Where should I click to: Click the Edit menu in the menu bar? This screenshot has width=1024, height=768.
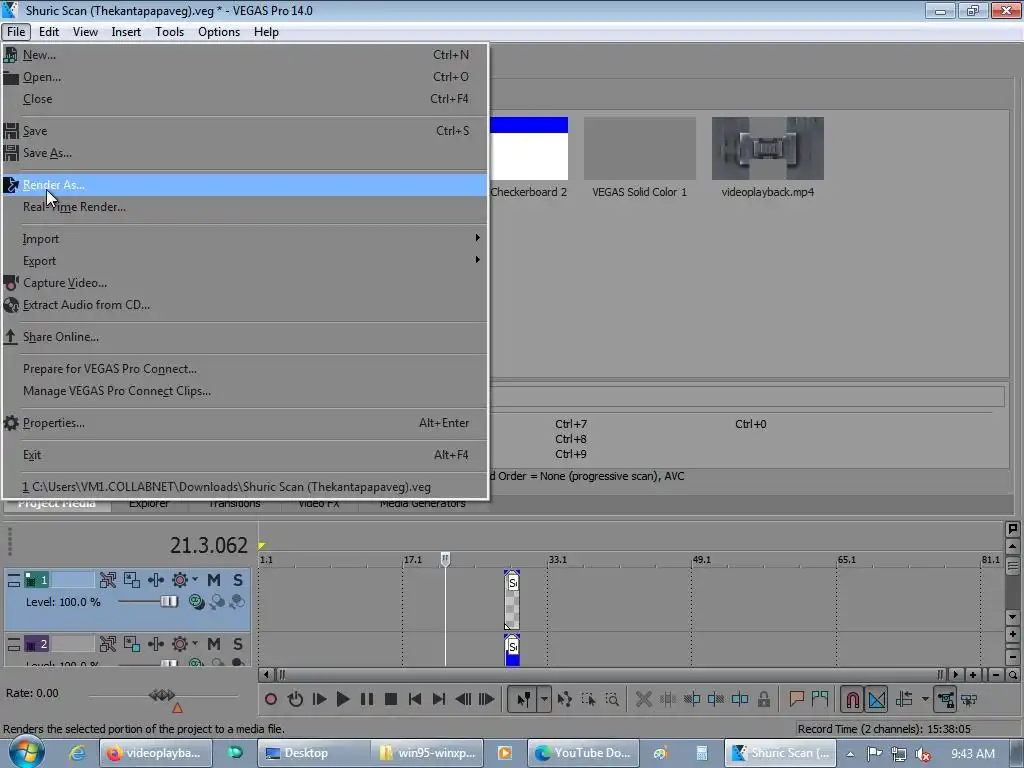coord(48,32)
